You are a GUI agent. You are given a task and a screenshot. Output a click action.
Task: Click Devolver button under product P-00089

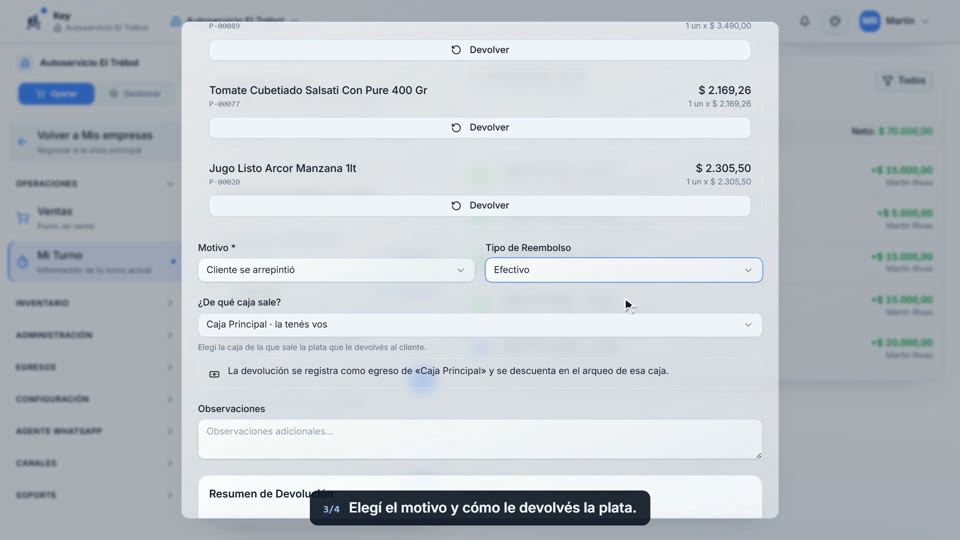click(479, 50)
